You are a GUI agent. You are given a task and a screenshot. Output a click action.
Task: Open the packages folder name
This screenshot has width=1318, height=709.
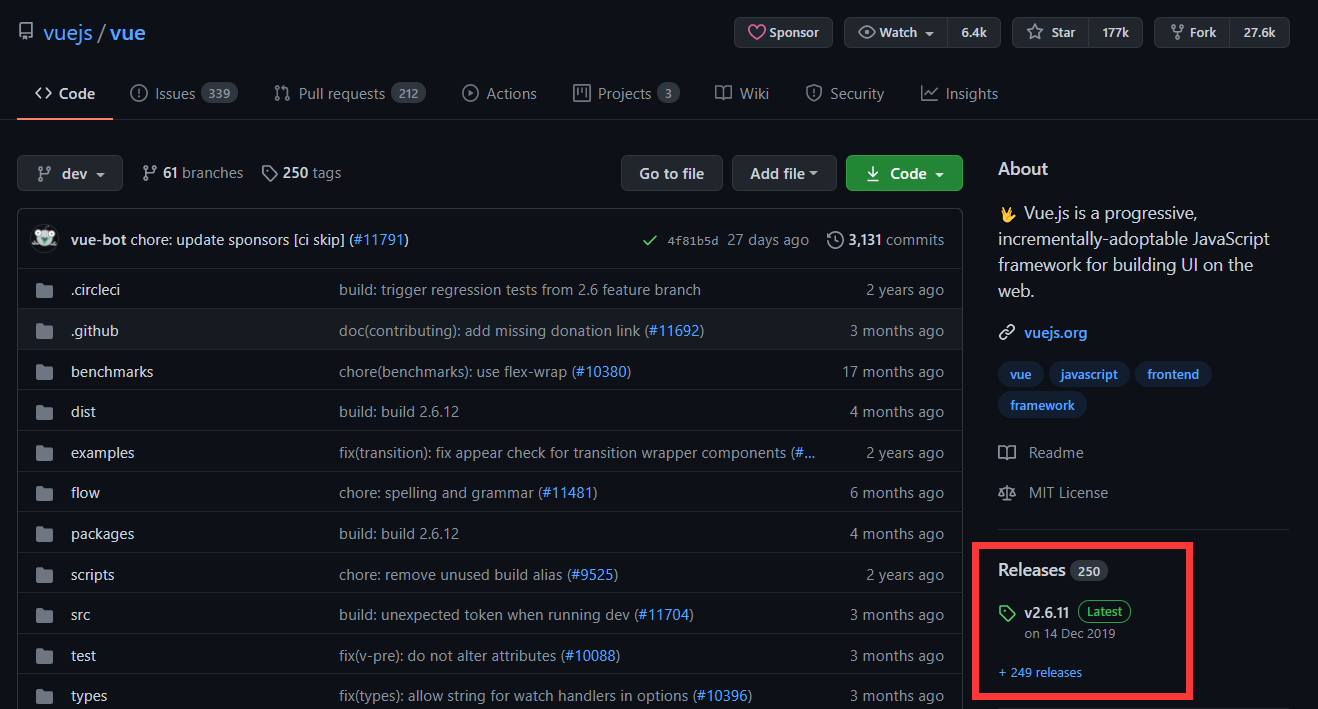click(102, 534)
